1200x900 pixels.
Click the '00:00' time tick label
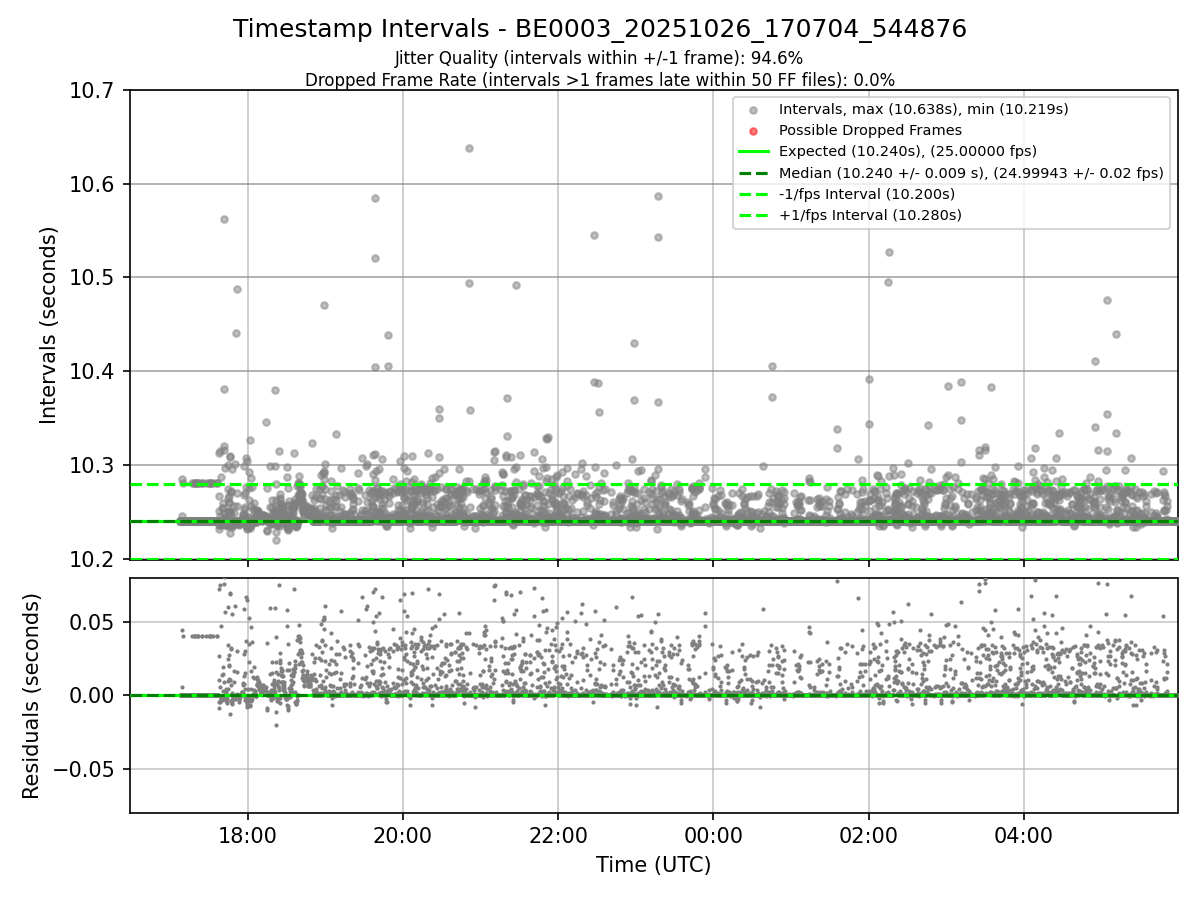tap(713, 834)
